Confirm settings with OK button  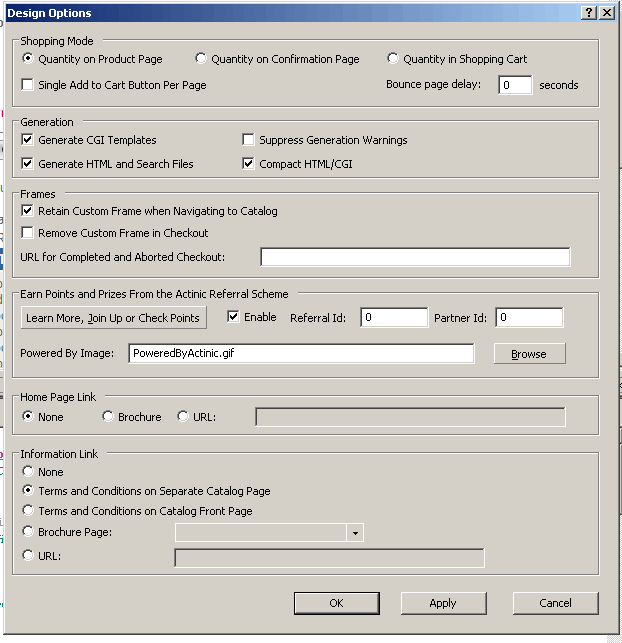click(x=336, y=603)
